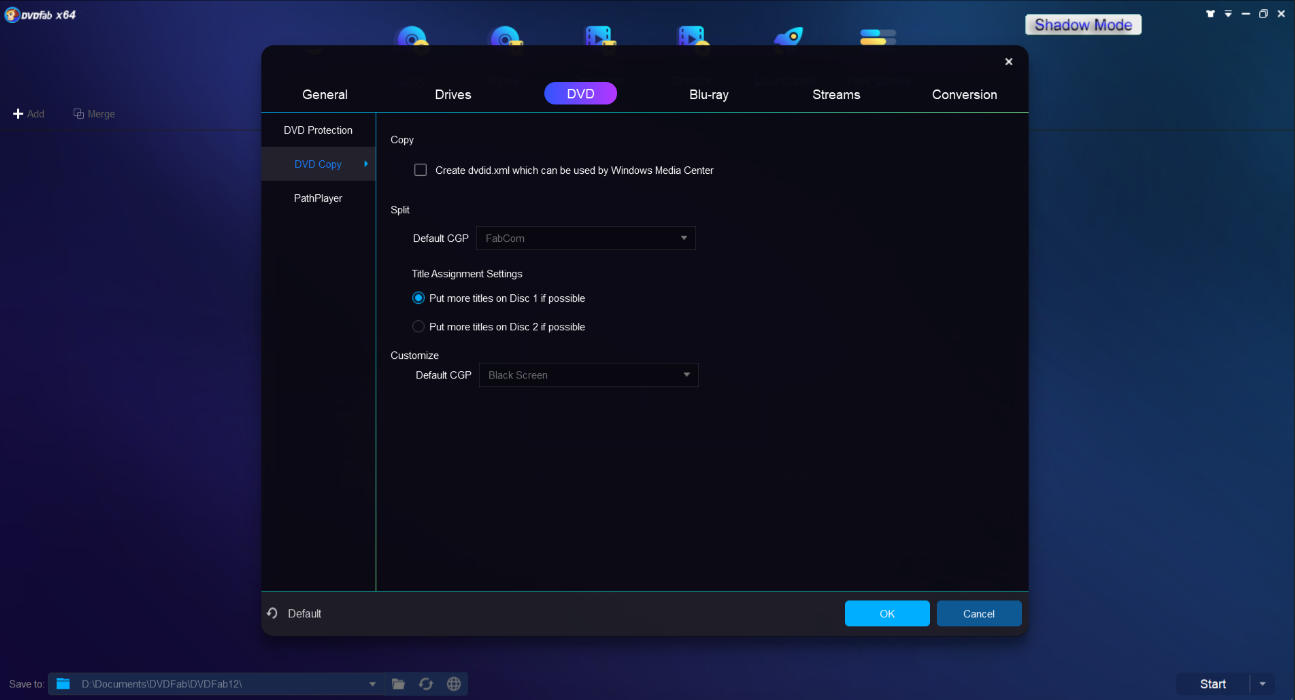This screenshot has width=1295, height=700.
Task: Switch to the Blu-ray tab
Action: pos(709,94)
